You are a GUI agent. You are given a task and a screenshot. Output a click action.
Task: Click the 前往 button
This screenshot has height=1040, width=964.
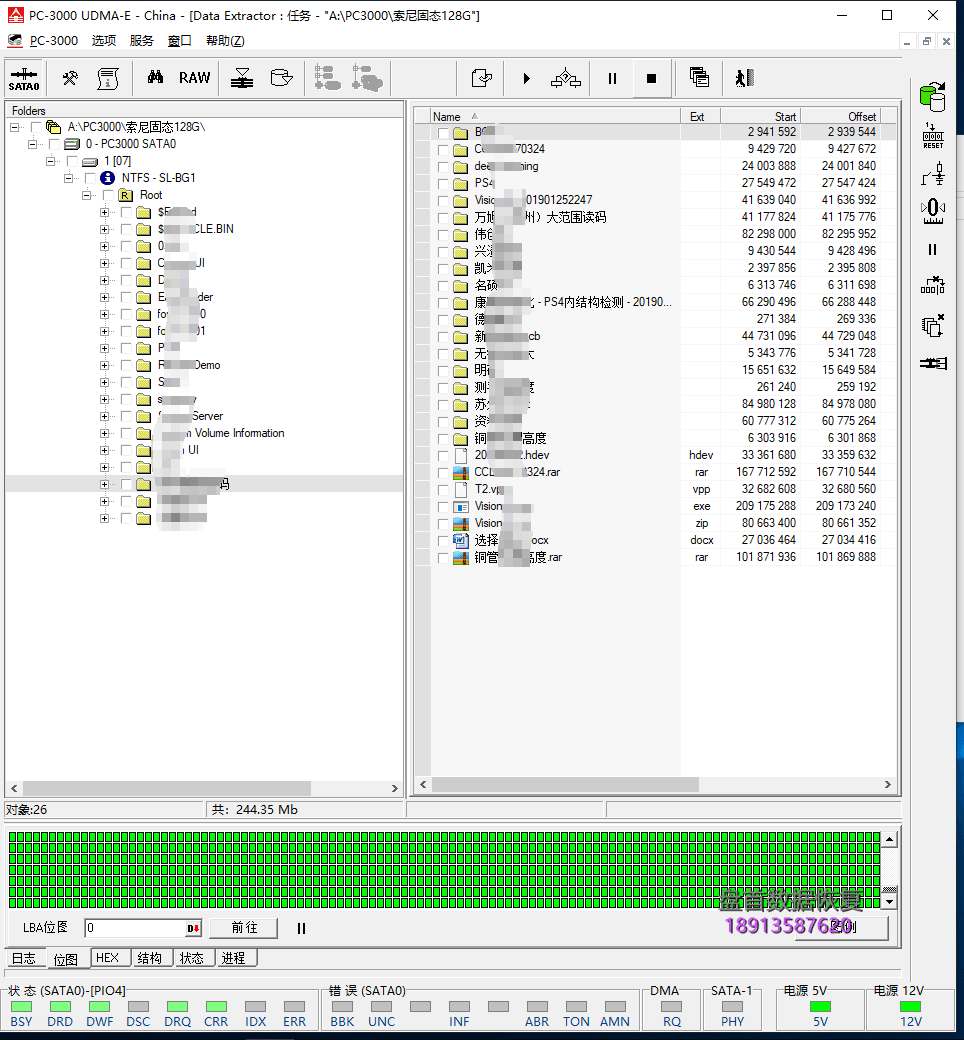coord(243,928)
